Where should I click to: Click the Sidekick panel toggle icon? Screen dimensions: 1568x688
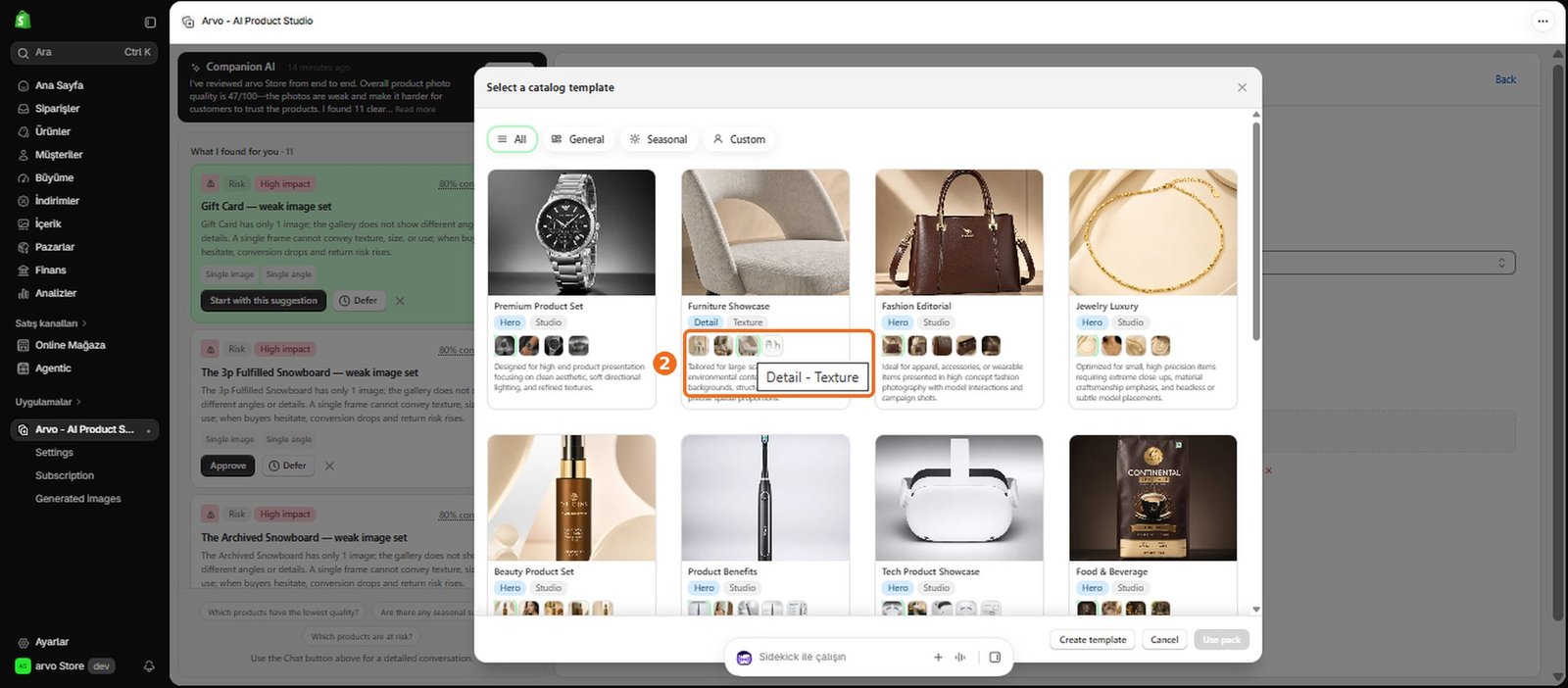point(995,657)
